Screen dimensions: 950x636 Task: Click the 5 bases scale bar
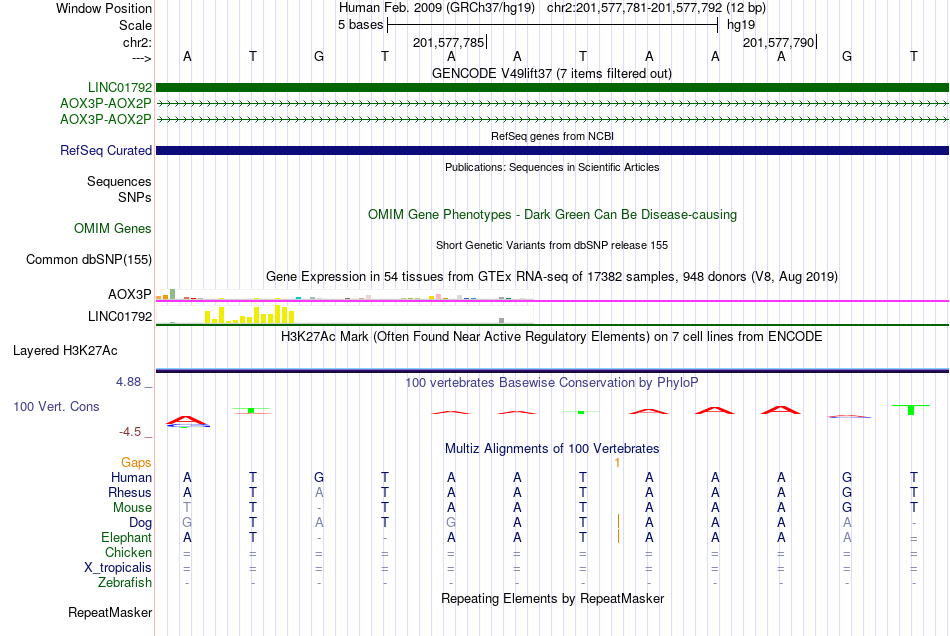coord(552,25)
